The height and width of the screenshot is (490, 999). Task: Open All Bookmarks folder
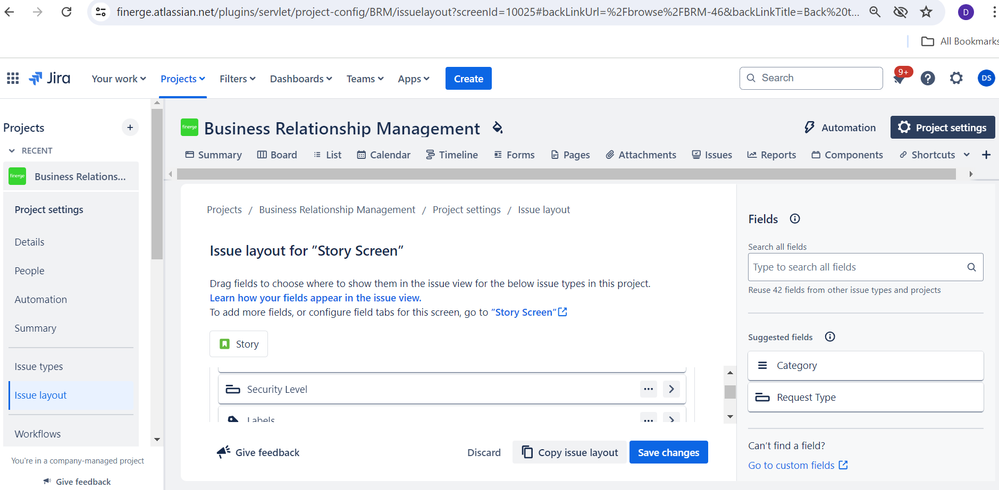(959, 41)
